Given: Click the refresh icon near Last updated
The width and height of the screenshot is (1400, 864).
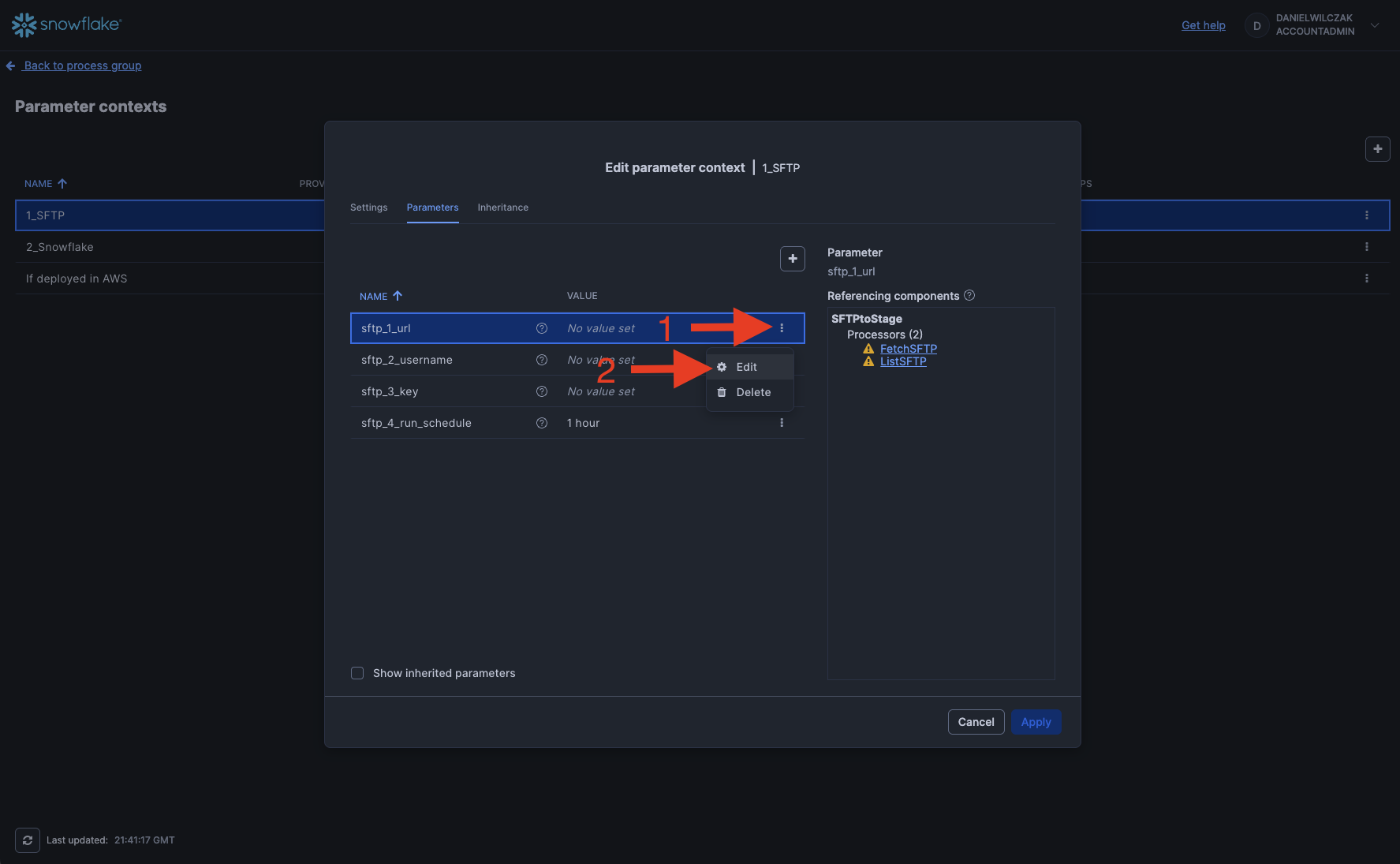Looking at the screenshot, I should [x=28, y=840].
